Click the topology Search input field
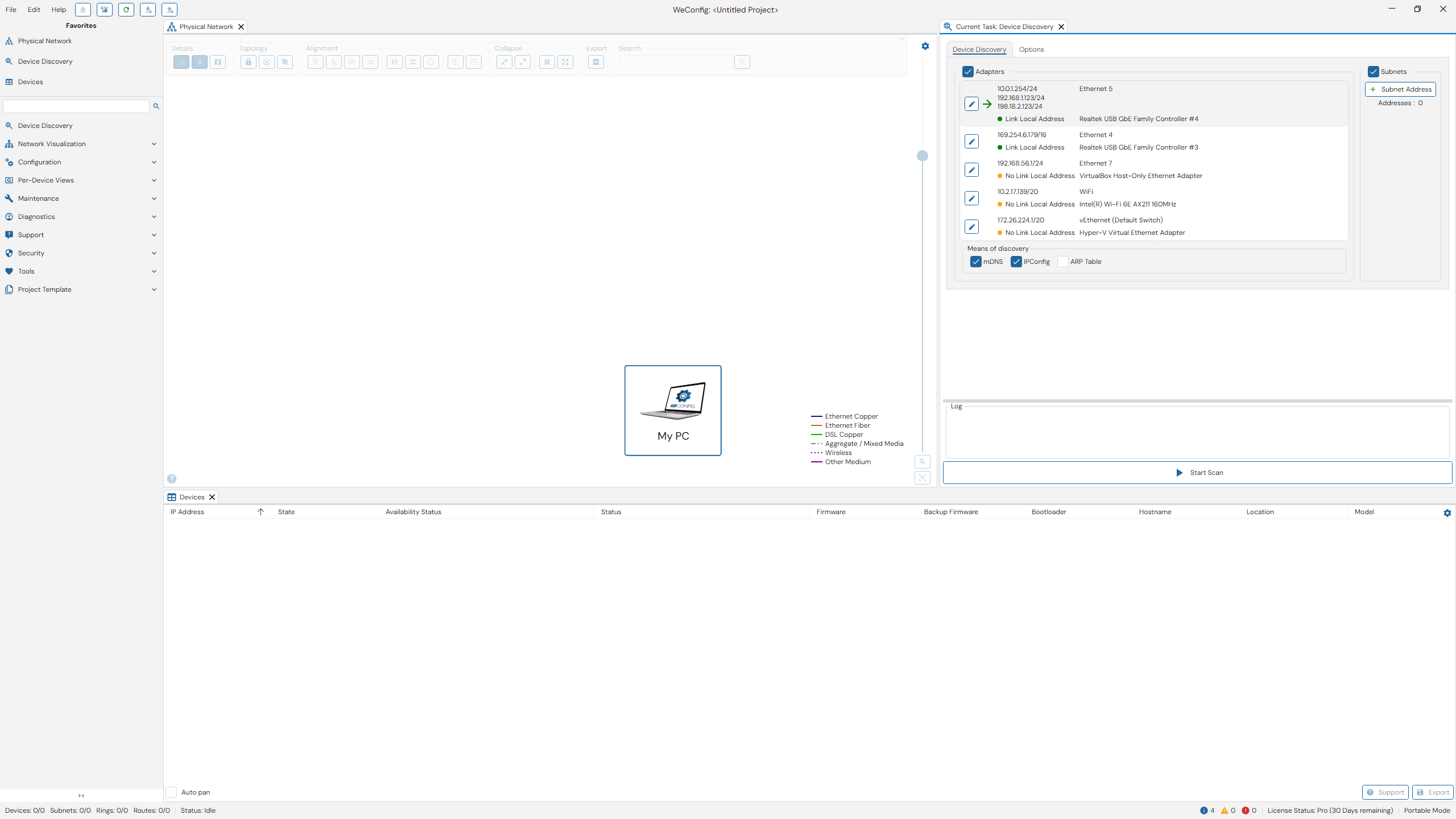1456x819 pixels. coord(676,62)
